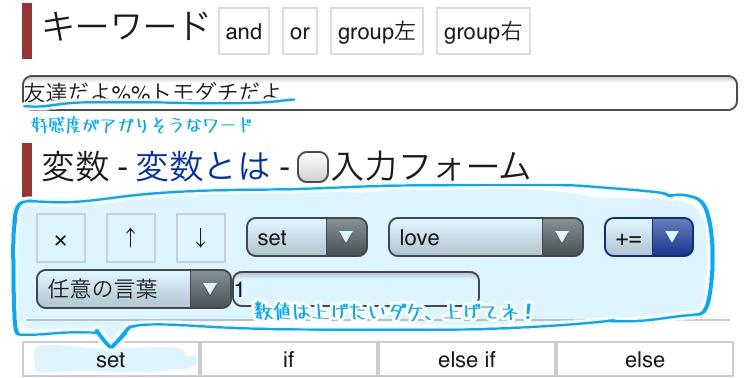Click the 任意の言葉 dropdown arrow
749x378 pixels.
[x=210, y=289]
